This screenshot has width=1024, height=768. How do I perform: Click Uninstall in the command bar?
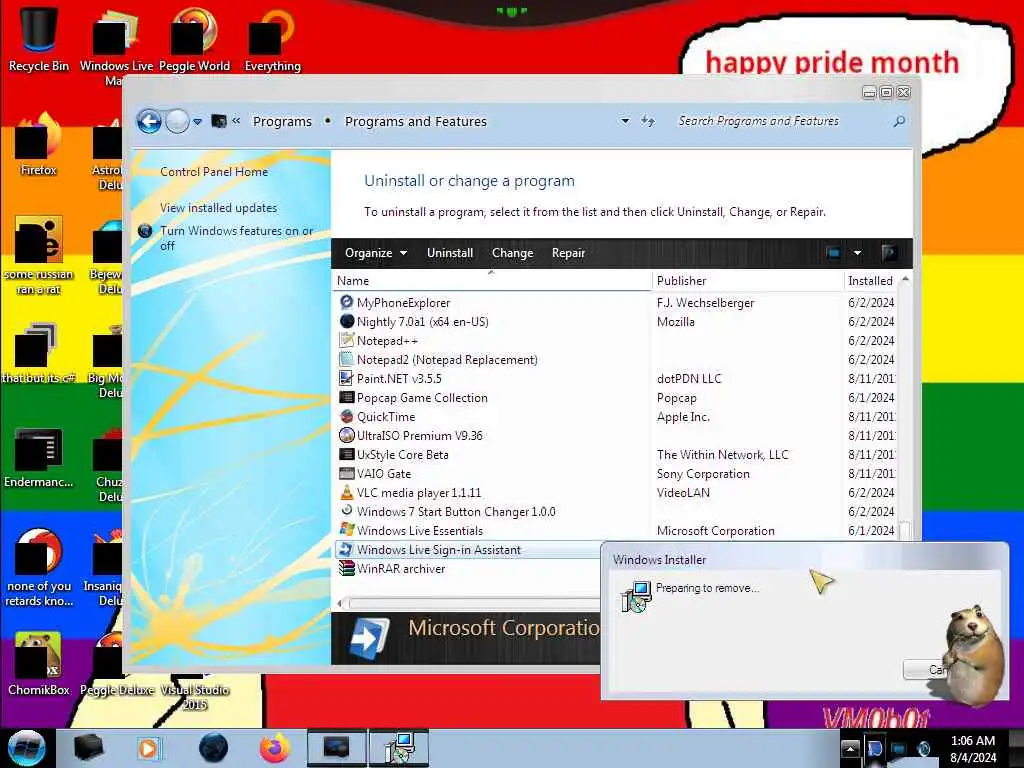coord(450,253)
